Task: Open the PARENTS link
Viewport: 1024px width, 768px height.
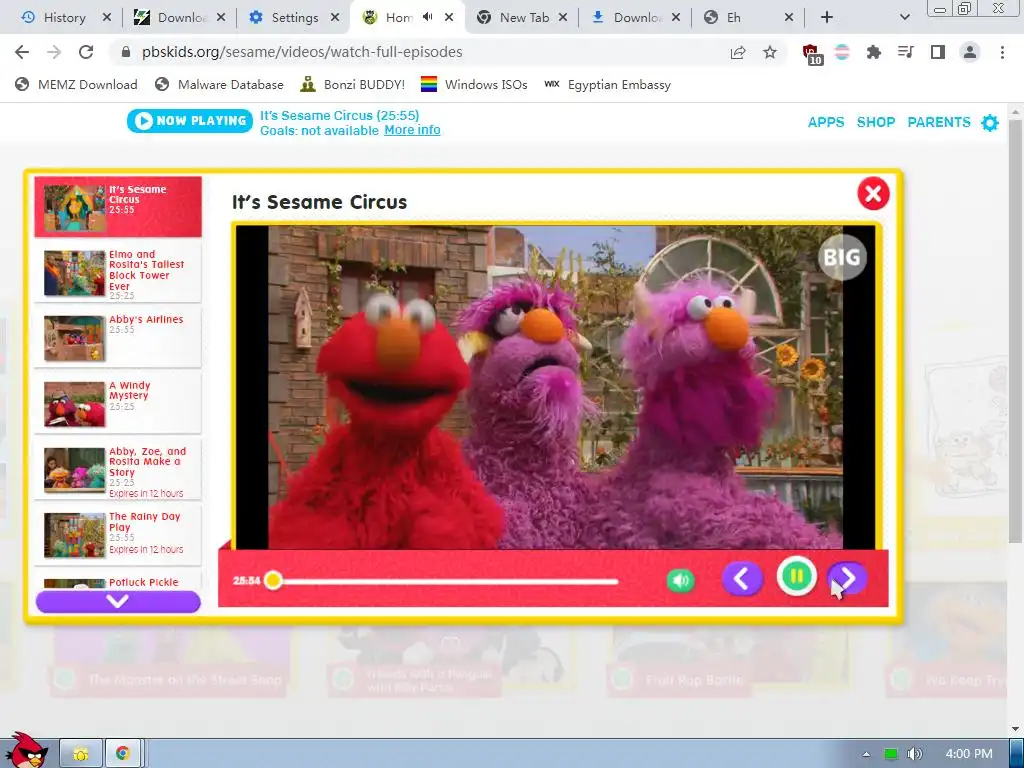Action: pos(939,122)
